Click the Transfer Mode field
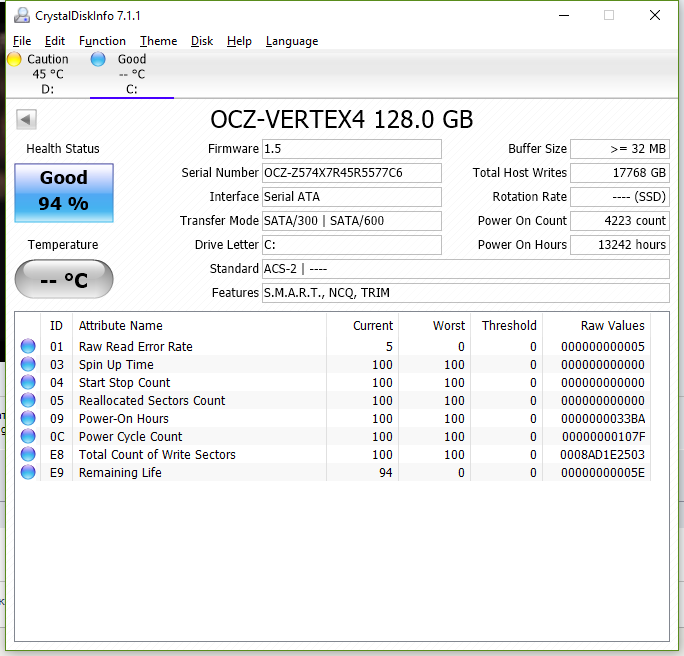Viewport: 684px width, 656px height. coord(352,221)
